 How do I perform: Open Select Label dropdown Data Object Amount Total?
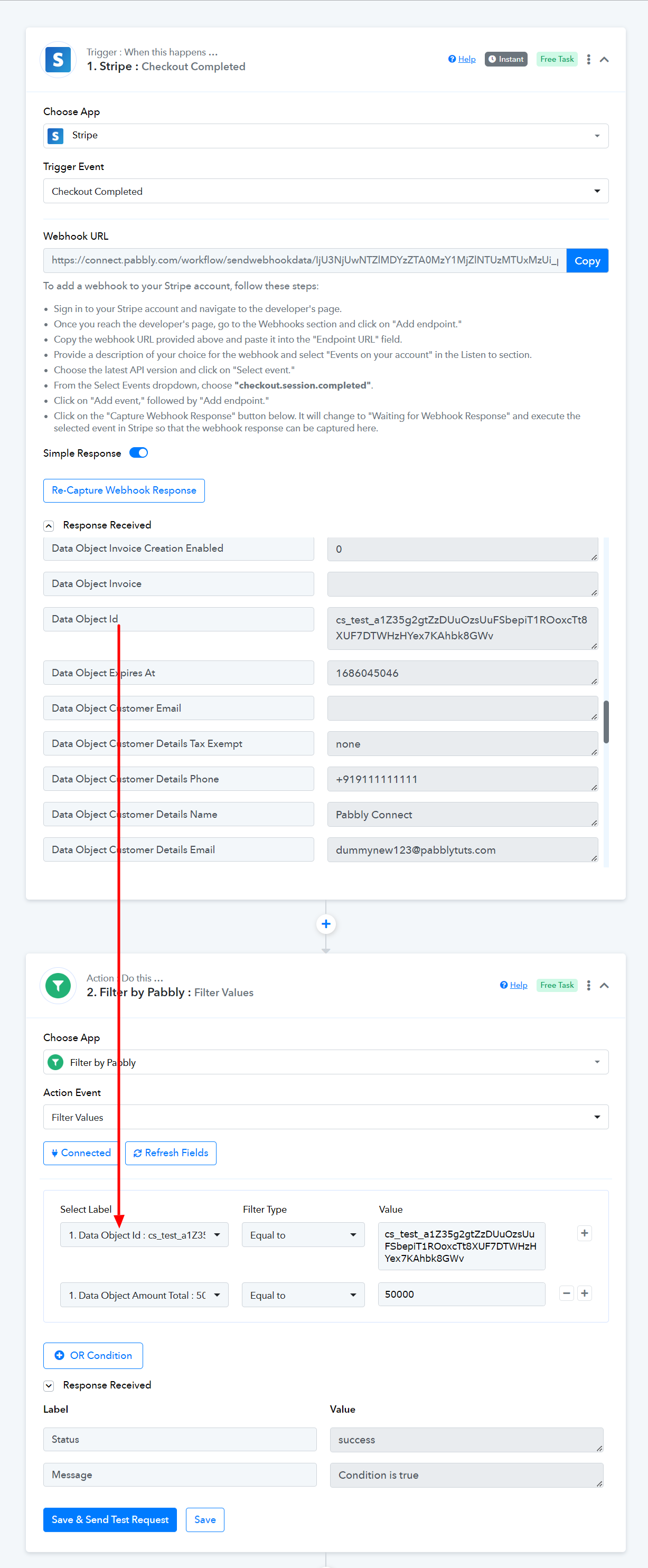[144, 1295]
